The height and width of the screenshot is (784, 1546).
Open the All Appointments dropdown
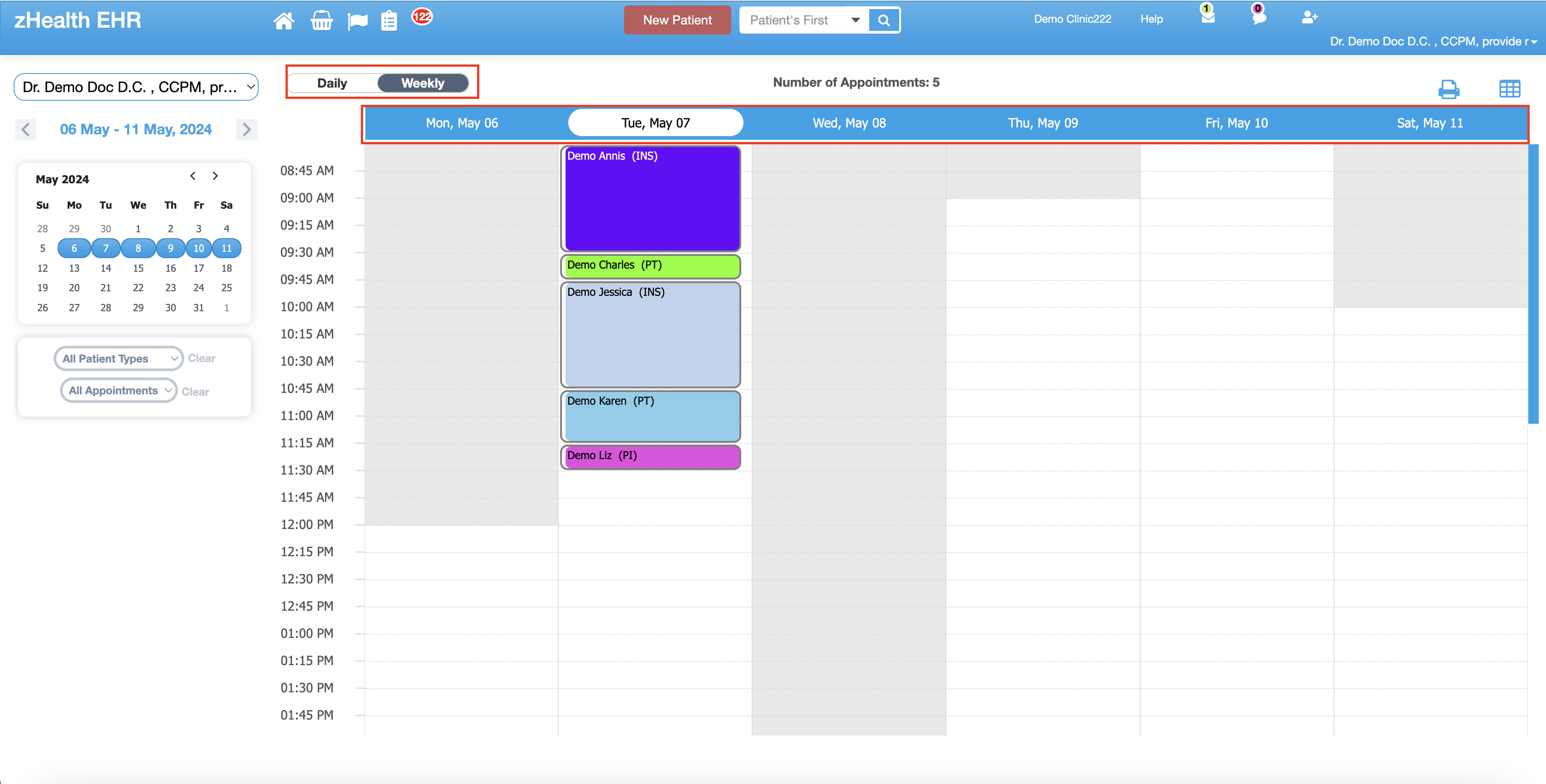tap(118, 390)
